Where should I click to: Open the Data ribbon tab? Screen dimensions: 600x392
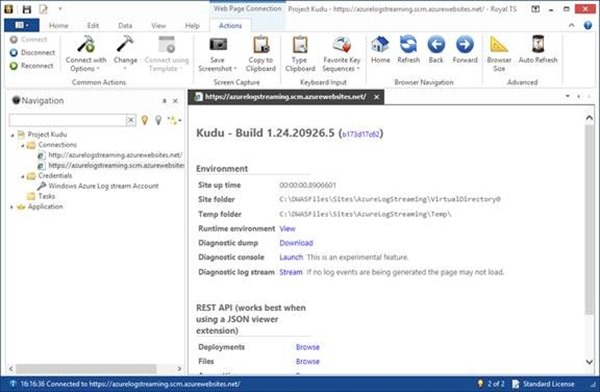tap(125, 25)
